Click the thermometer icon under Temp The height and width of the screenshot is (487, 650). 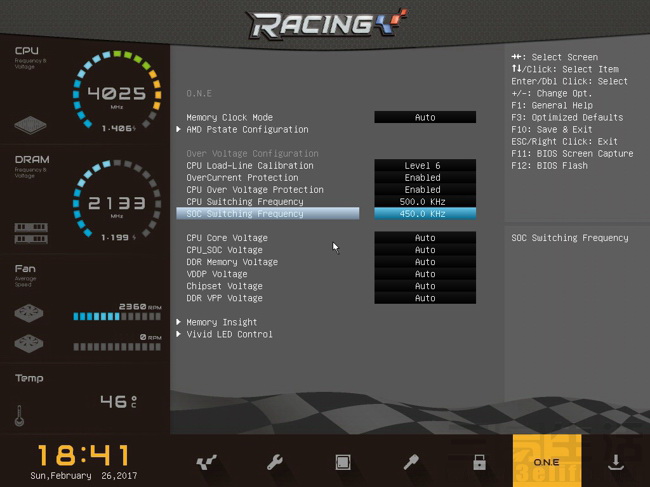pyautogui.click(x=19, y=416)
